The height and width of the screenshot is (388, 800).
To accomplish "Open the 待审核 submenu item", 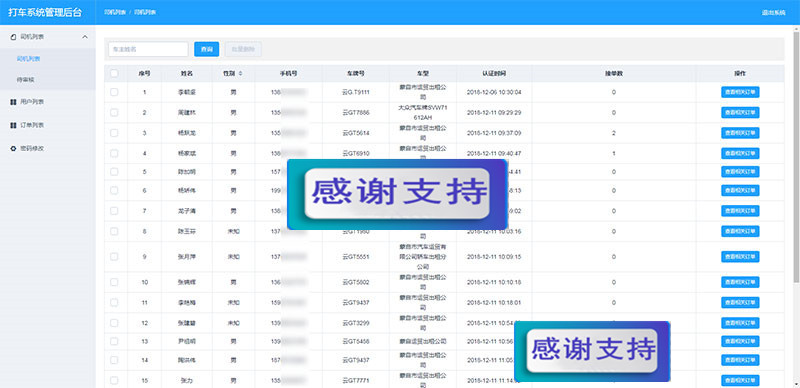I will tap(26, 80).
